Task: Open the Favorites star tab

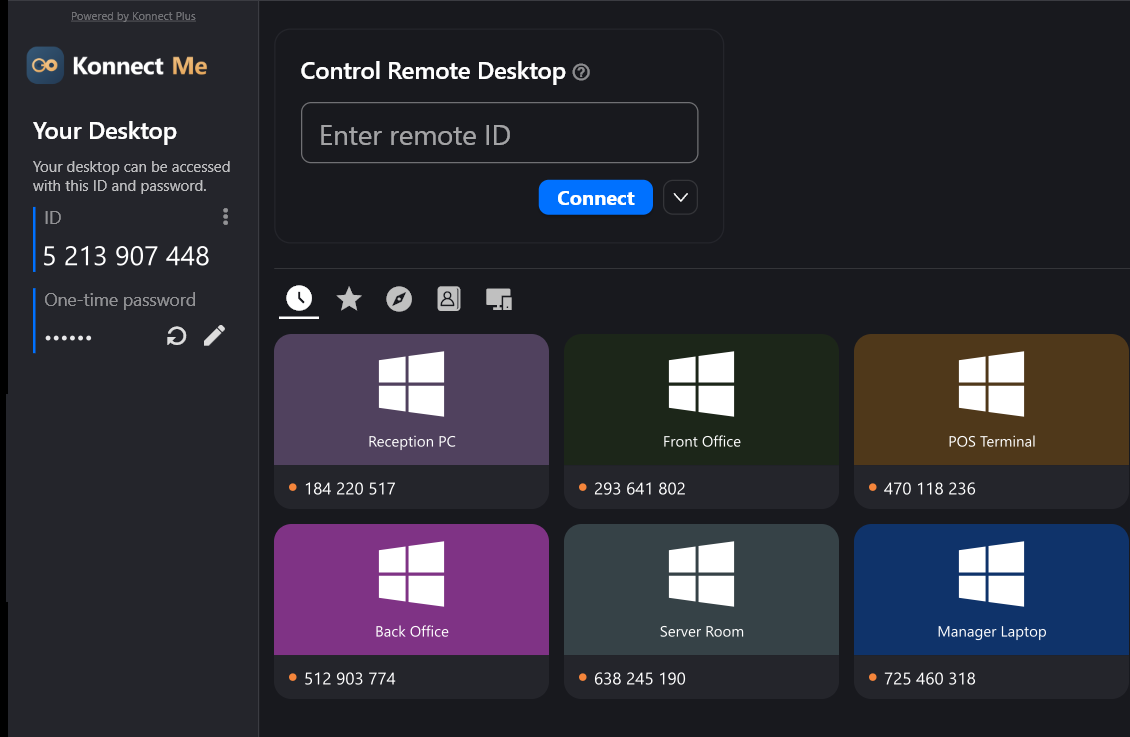Action: pos(349,298)
